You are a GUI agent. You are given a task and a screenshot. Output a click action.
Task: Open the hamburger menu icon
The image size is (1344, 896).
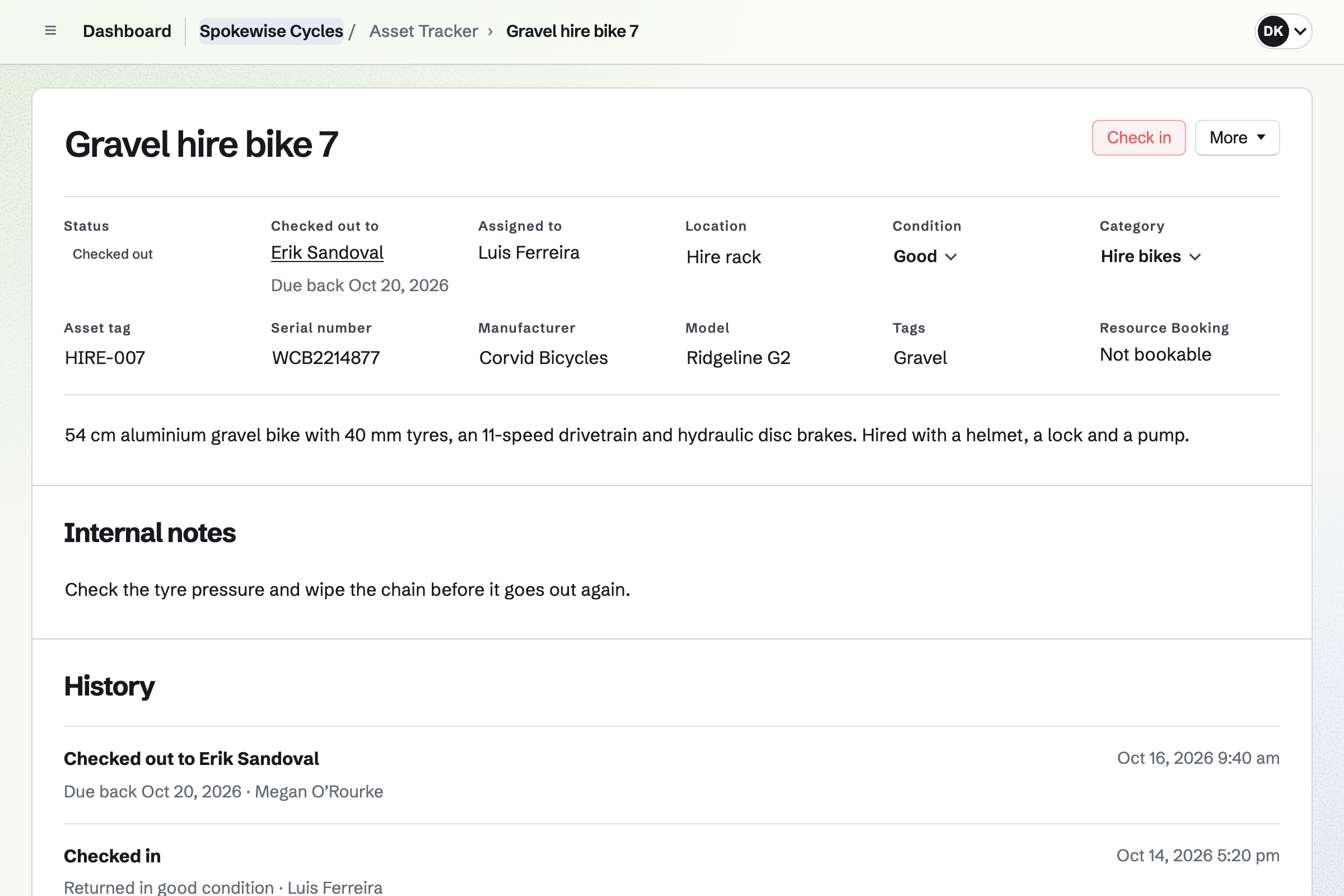[50, 31]
